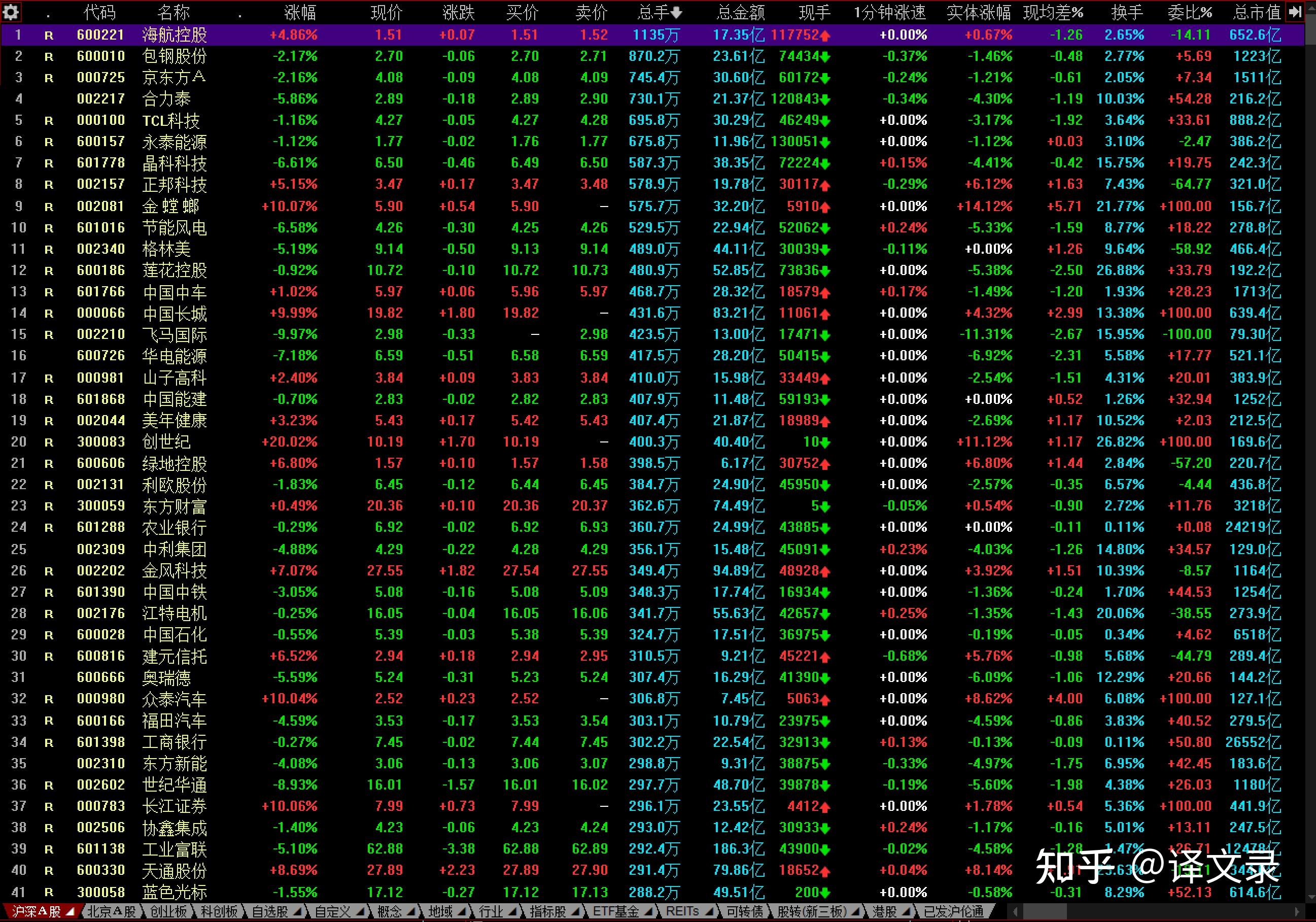Click the 委比% column header
Screen dimensions: 1316x922
click(1190, 12)
